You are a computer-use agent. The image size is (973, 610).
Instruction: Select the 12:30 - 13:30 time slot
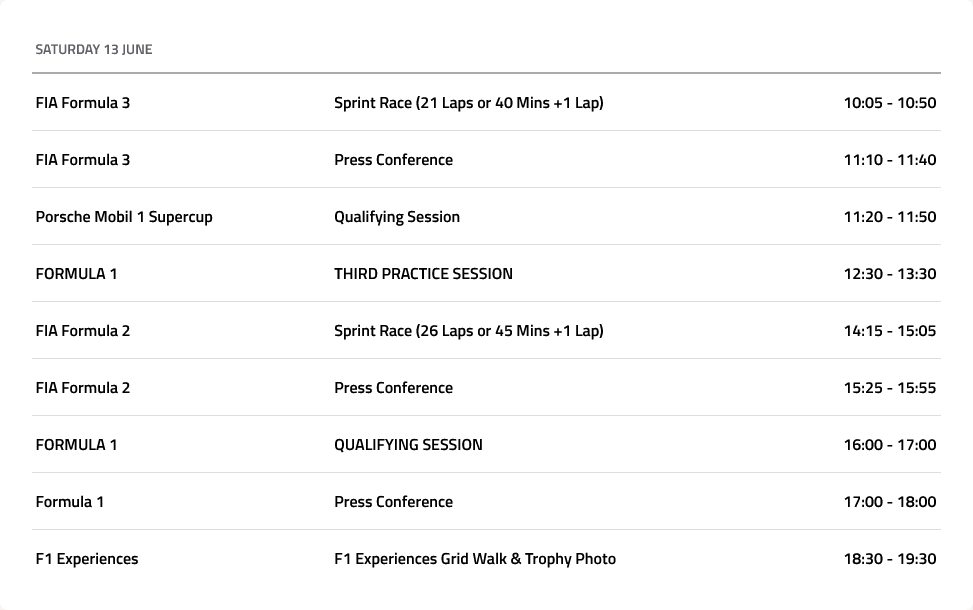(890, 274)
